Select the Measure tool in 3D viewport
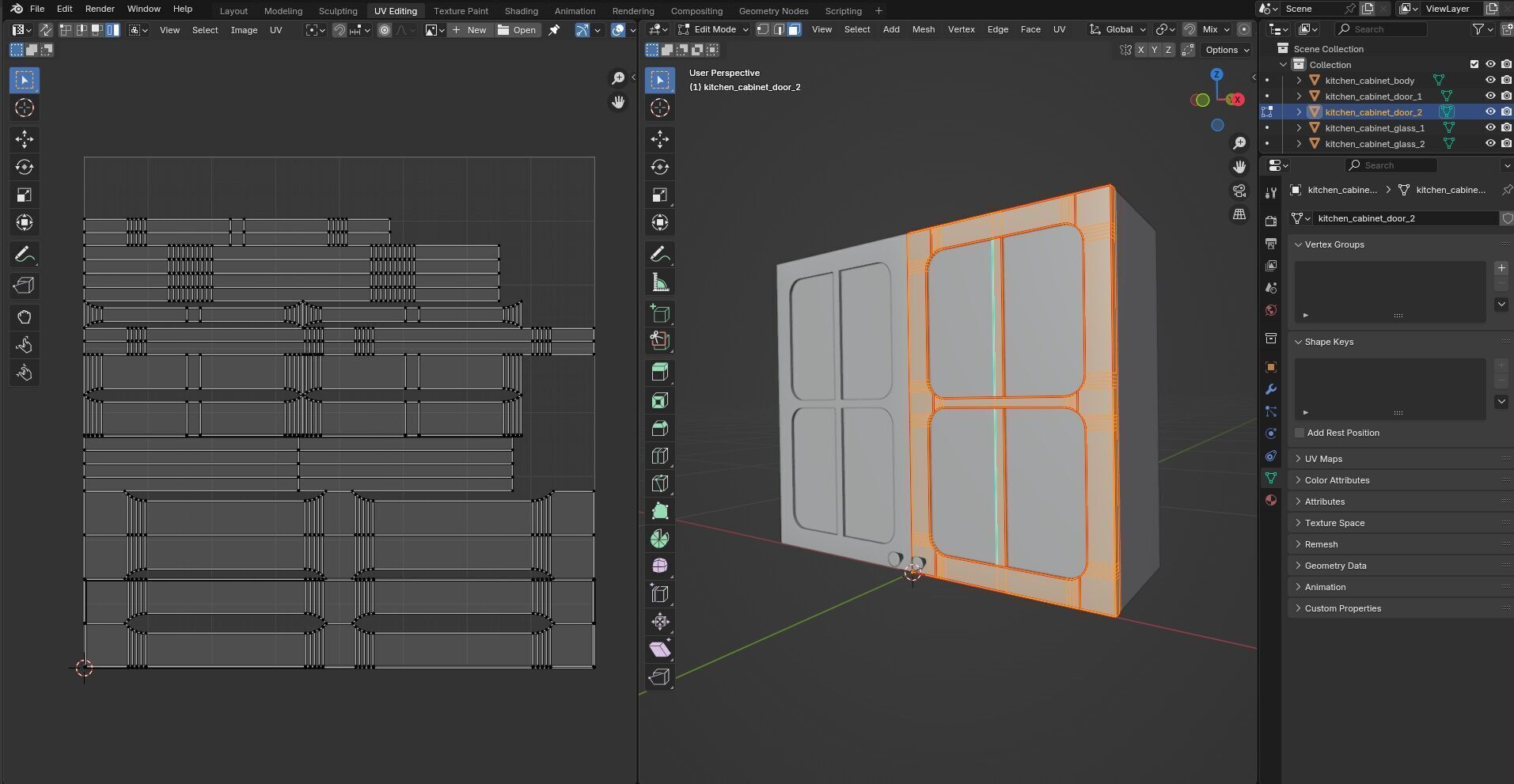 coord(660,282)
